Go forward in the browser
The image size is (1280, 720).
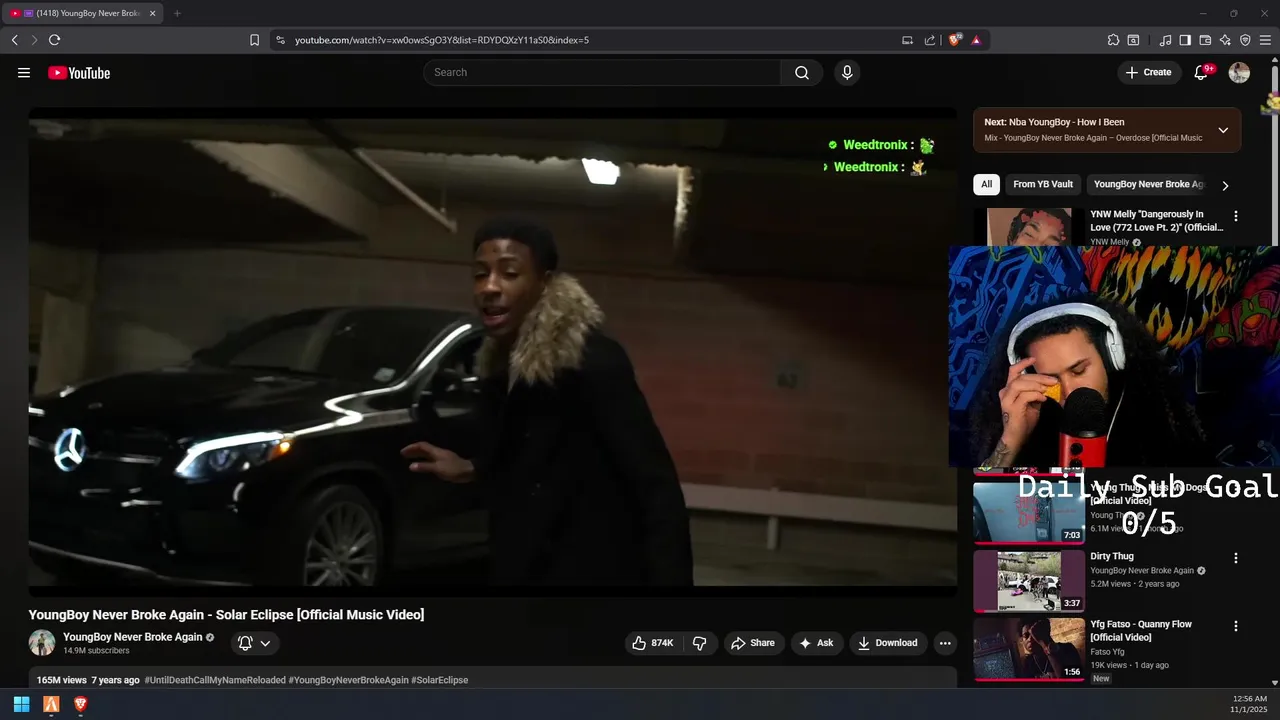click(x=34, y=40)
